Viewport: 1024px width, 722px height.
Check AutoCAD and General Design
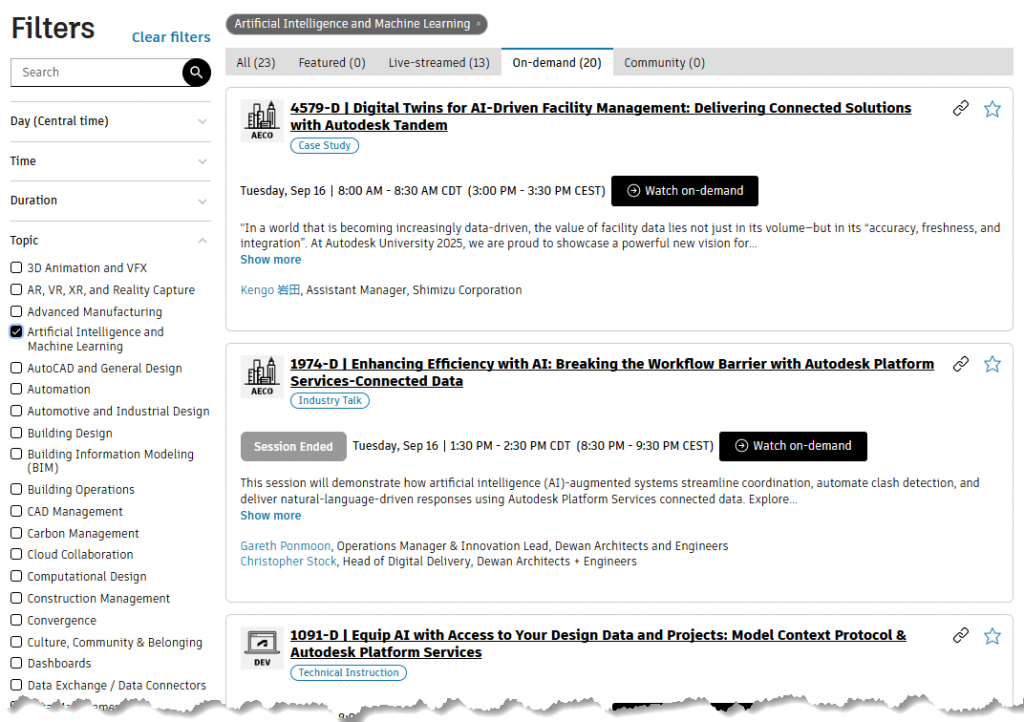click(16, 368)
